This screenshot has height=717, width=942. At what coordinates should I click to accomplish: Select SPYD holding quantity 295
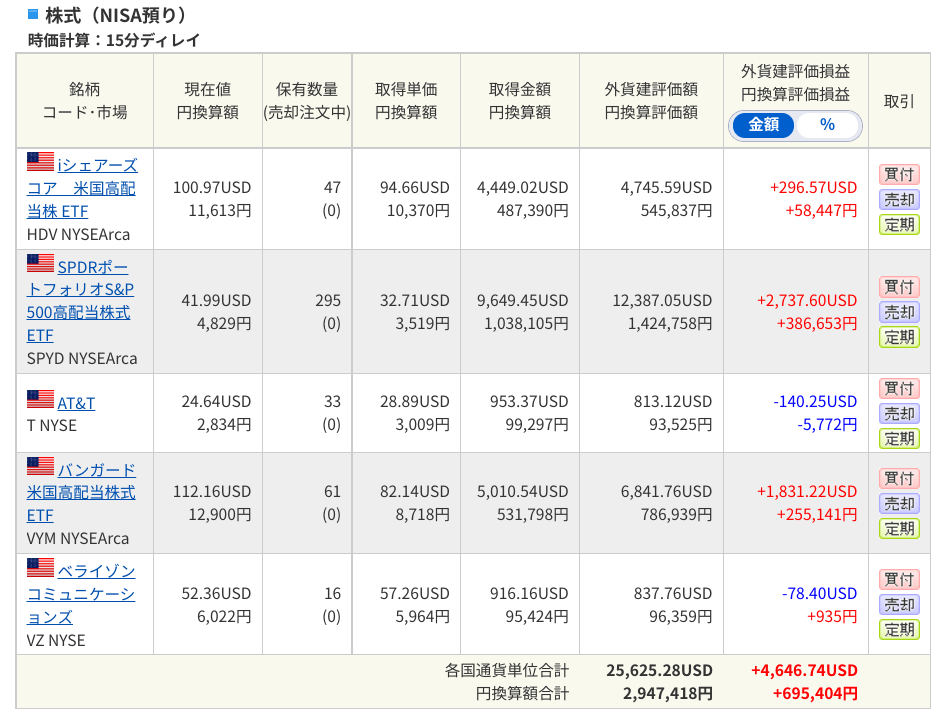coord(328,301)
